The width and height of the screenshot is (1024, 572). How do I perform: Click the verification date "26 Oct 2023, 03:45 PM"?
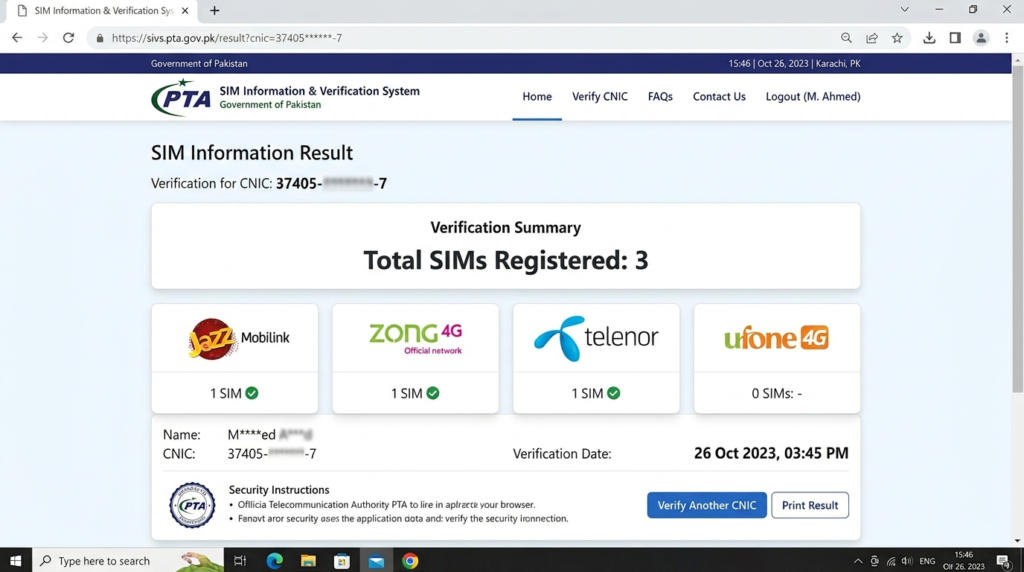click(x=771, y=453)
